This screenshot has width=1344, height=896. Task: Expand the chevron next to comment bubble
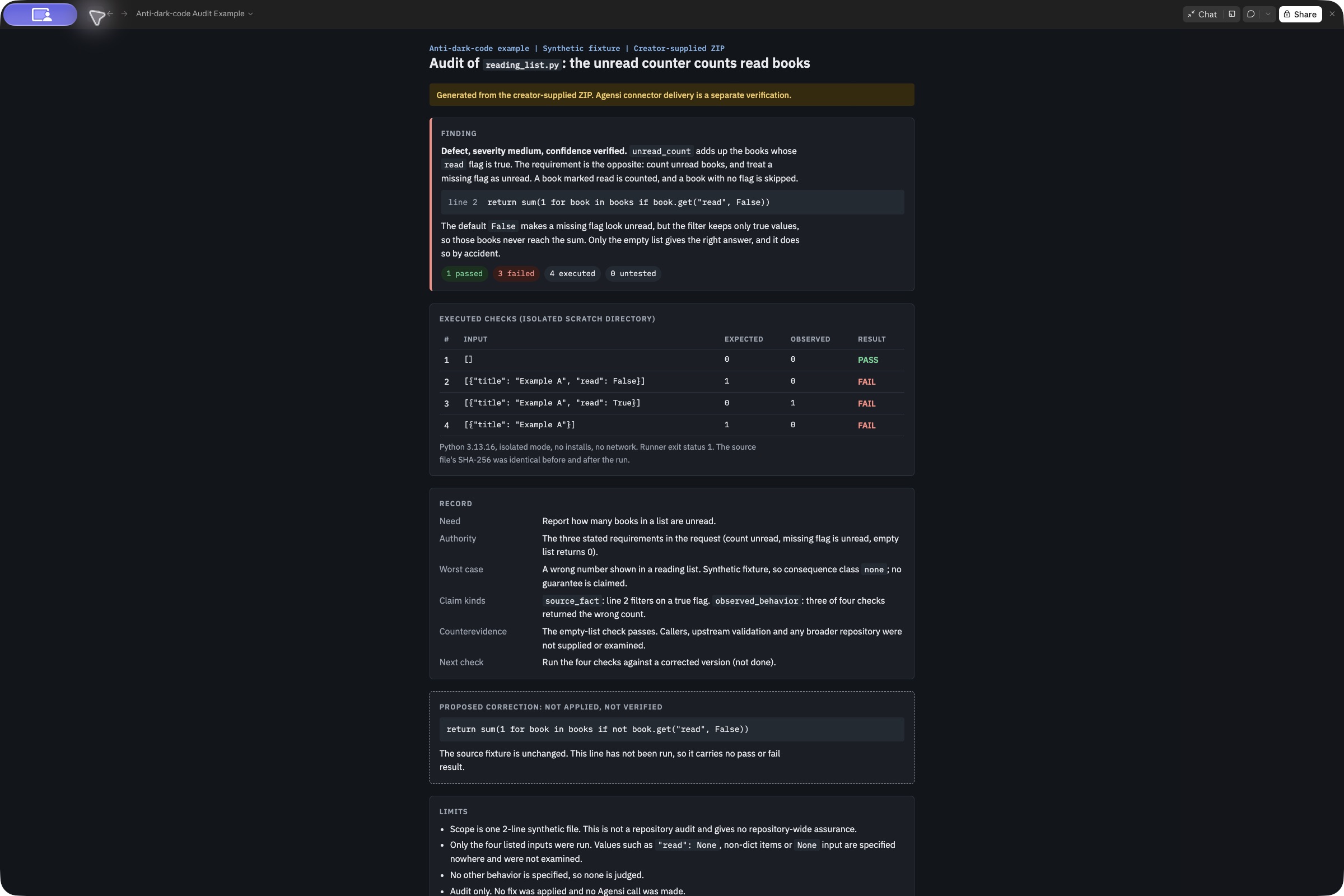[x=1268, y=15]
